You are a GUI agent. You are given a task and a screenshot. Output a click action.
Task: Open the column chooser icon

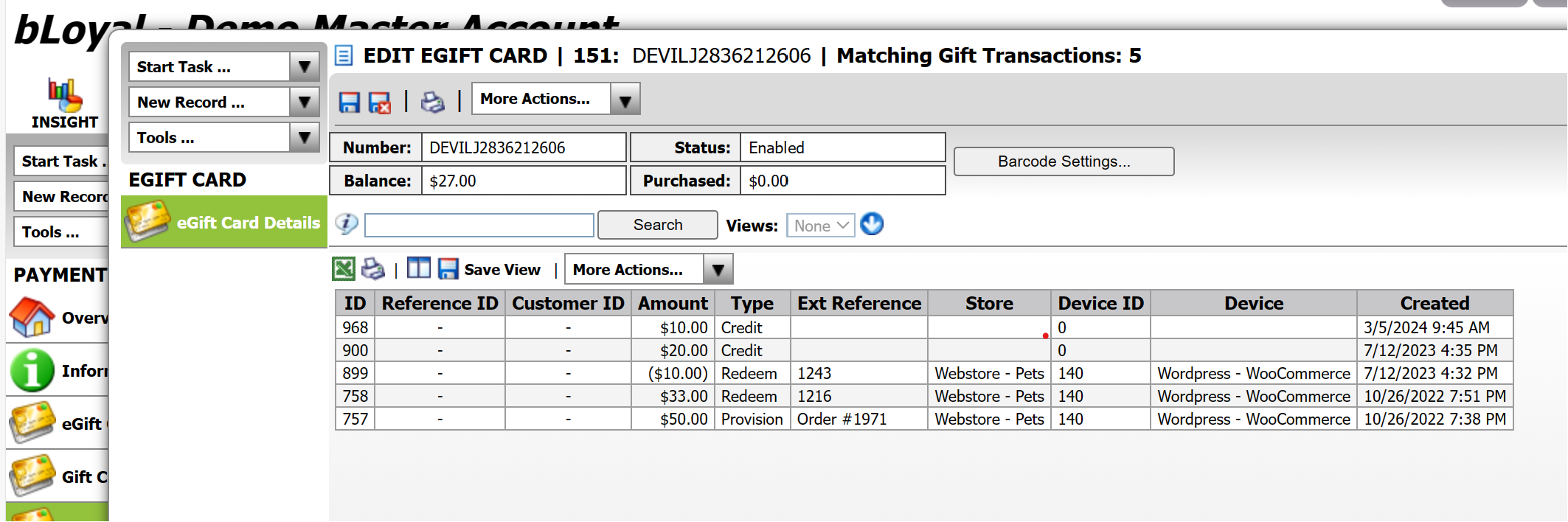418,269
